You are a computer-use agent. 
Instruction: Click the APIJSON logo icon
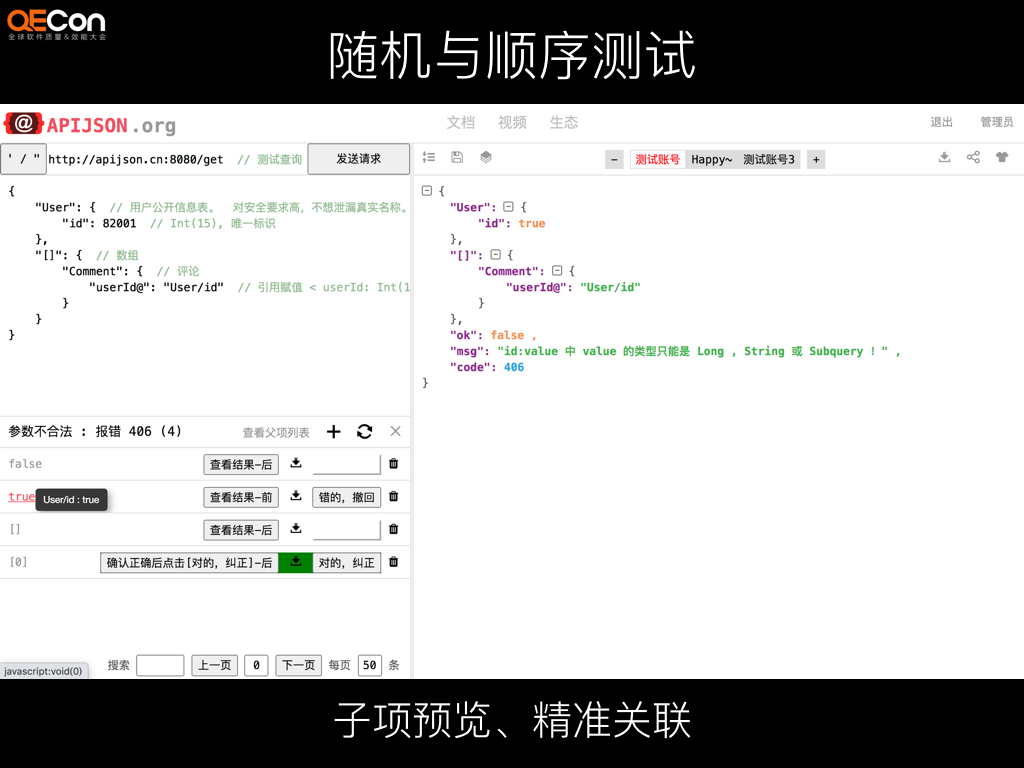(x=23, y=124)
